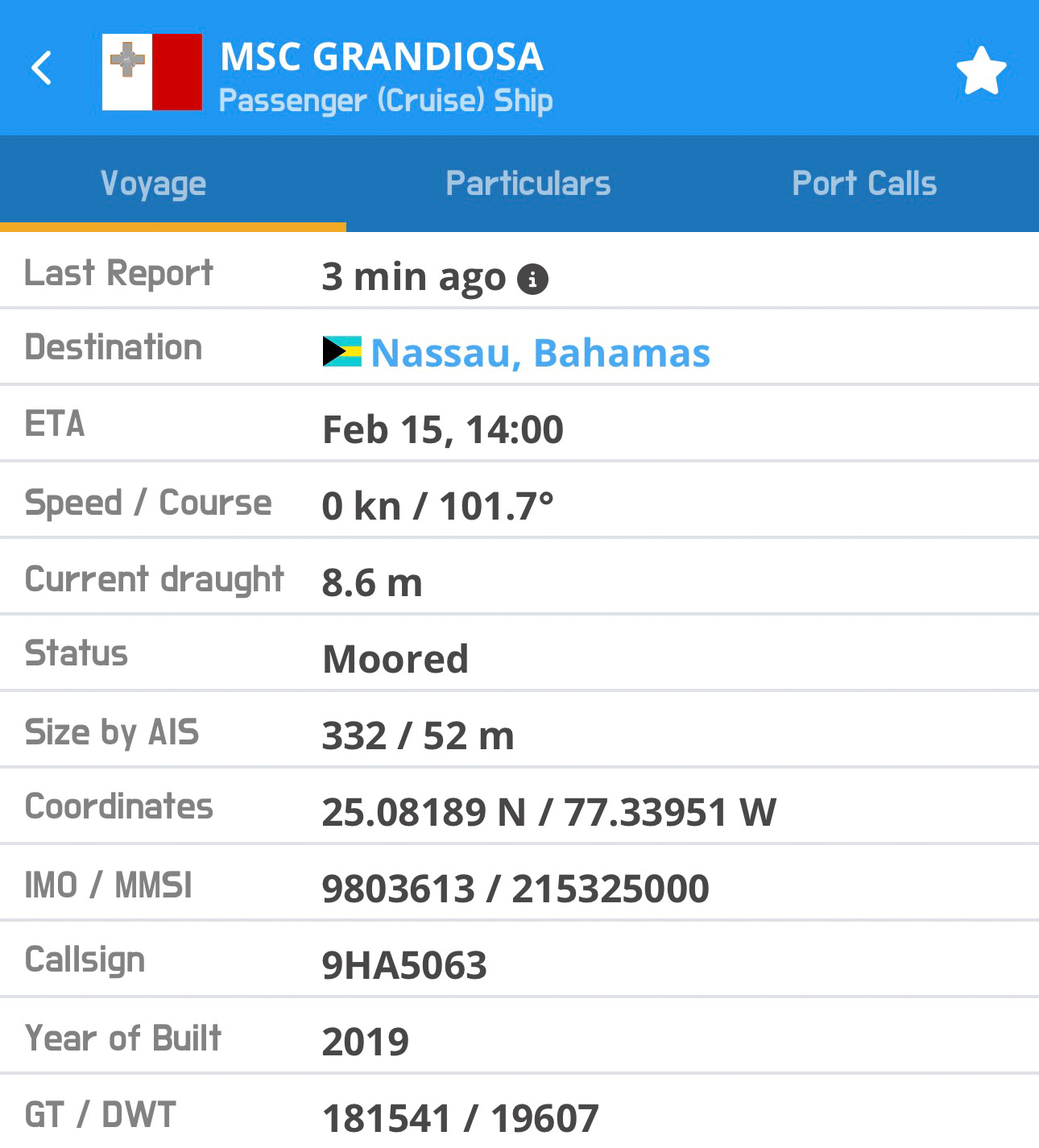1039x1148 pixels.
Task: Click the coordinates 25.08189 N / 77.33951 W
Action: (548, 812)
